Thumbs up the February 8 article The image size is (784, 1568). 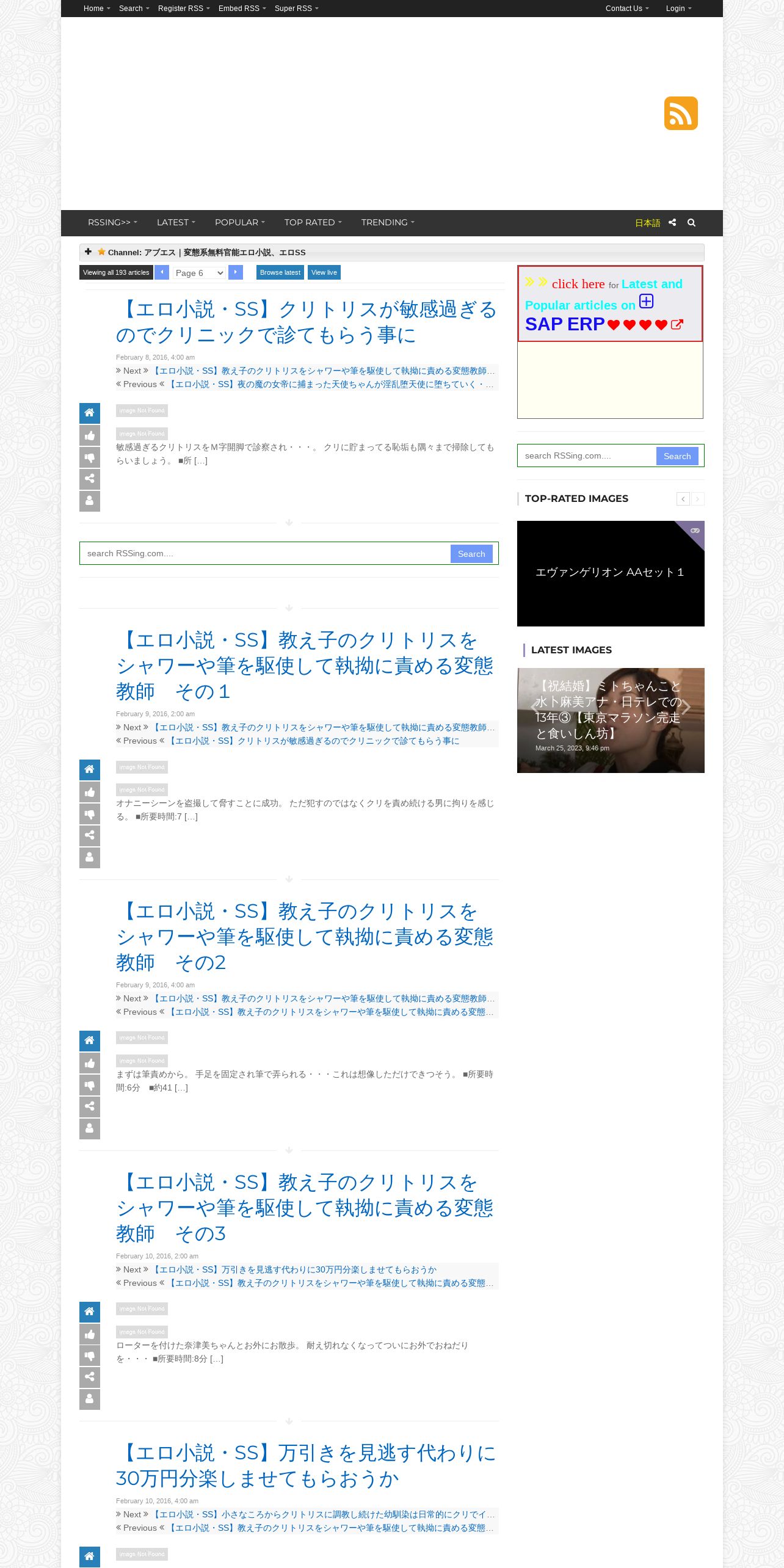pos(90,435)
